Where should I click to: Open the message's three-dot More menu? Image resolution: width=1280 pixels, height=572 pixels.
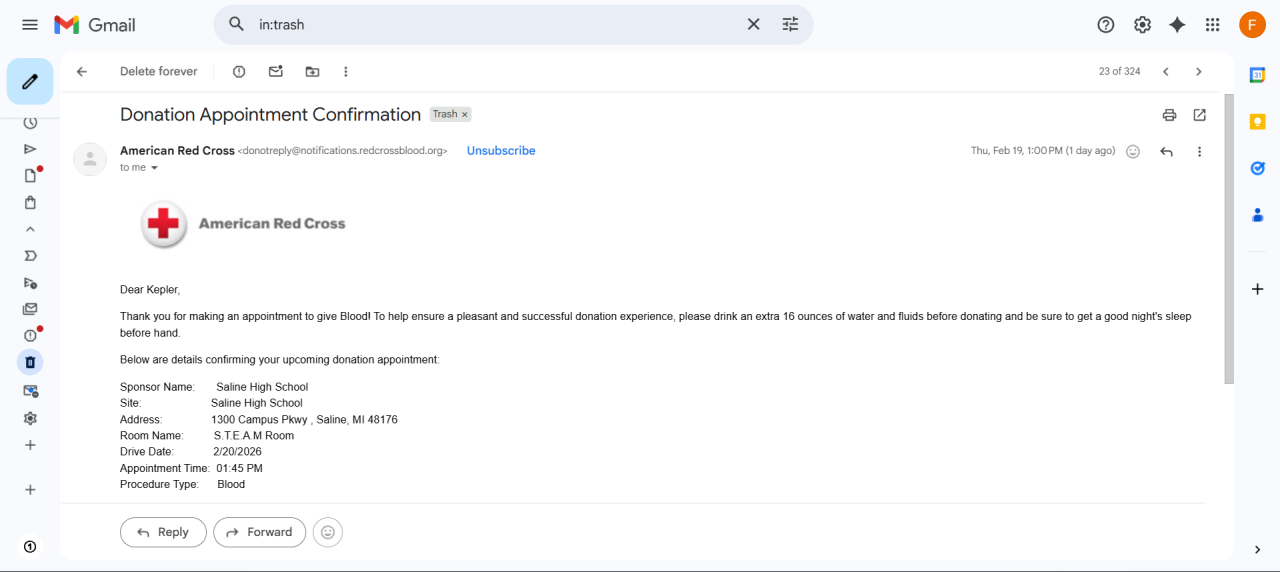[1199, 152]
